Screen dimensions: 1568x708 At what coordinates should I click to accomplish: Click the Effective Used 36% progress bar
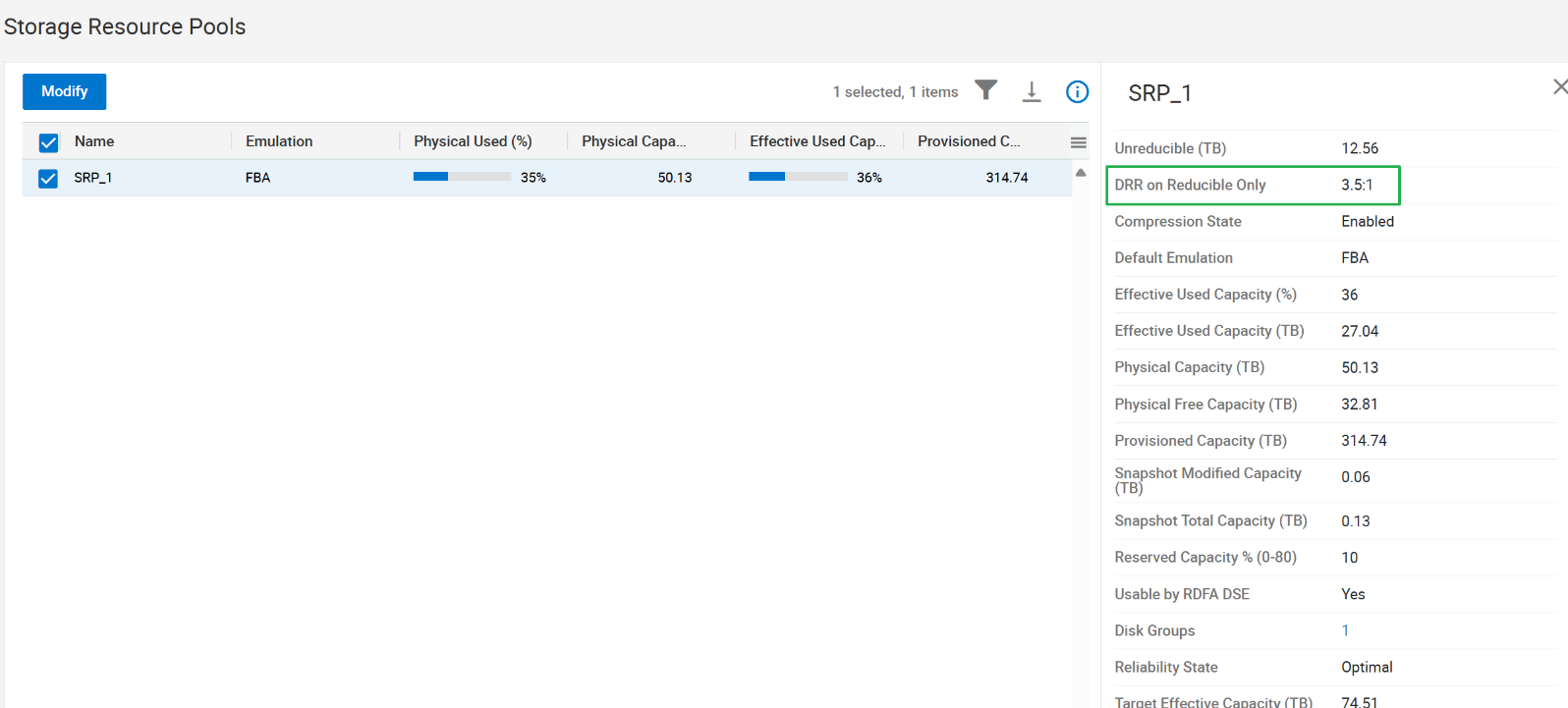tap(797, 177)
